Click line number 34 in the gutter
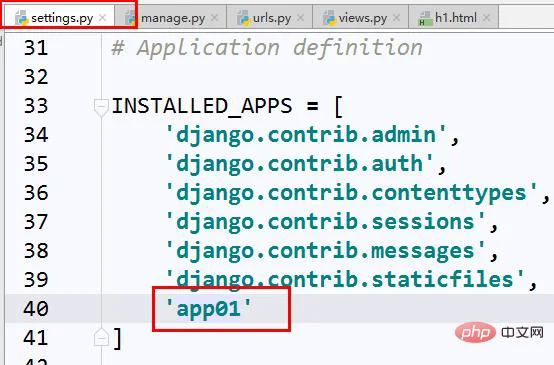554x365 pixels. point(36,135)
